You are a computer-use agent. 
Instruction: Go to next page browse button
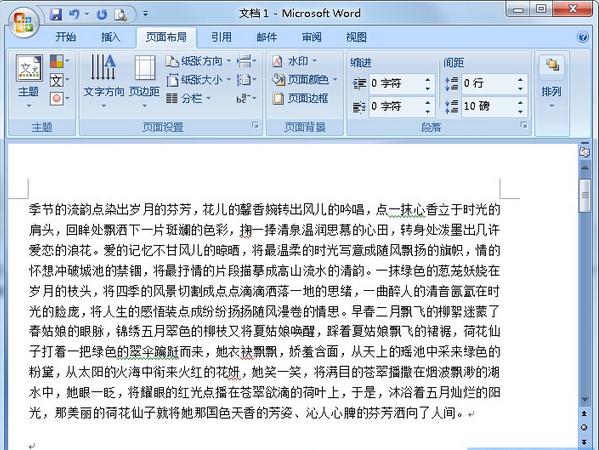click(584, 442)
